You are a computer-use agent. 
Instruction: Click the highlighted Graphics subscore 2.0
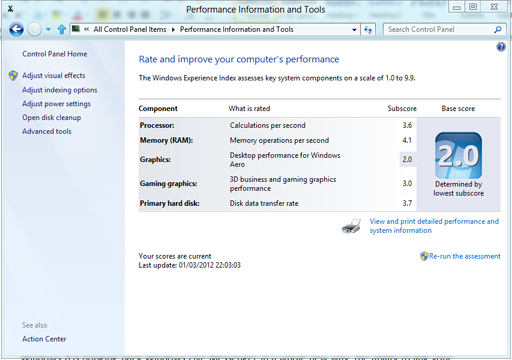(x=407, y=160)
